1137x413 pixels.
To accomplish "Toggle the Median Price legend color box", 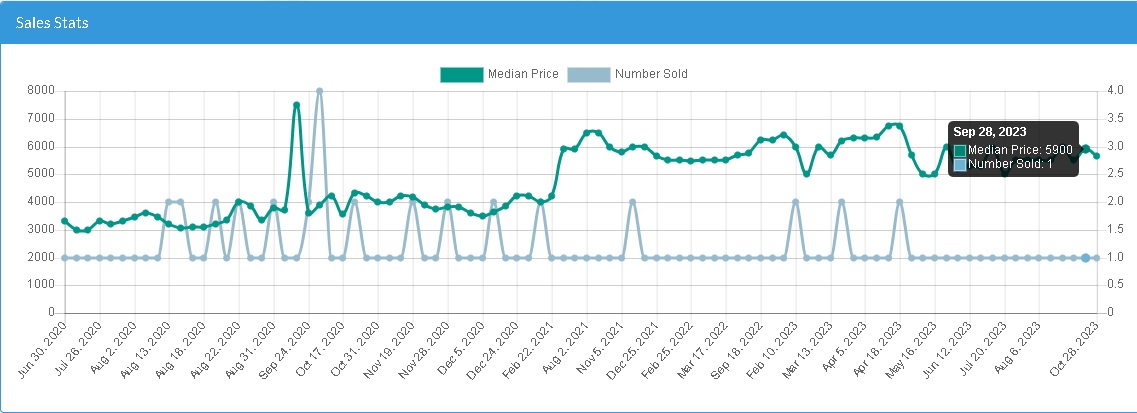I will pyautogui.click(x=461, y=75).
